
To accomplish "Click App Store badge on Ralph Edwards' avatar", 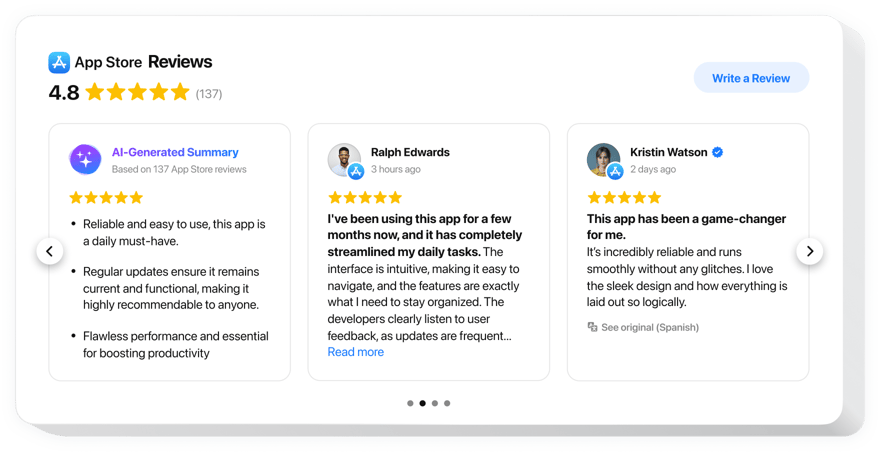I will coord(356,171).
